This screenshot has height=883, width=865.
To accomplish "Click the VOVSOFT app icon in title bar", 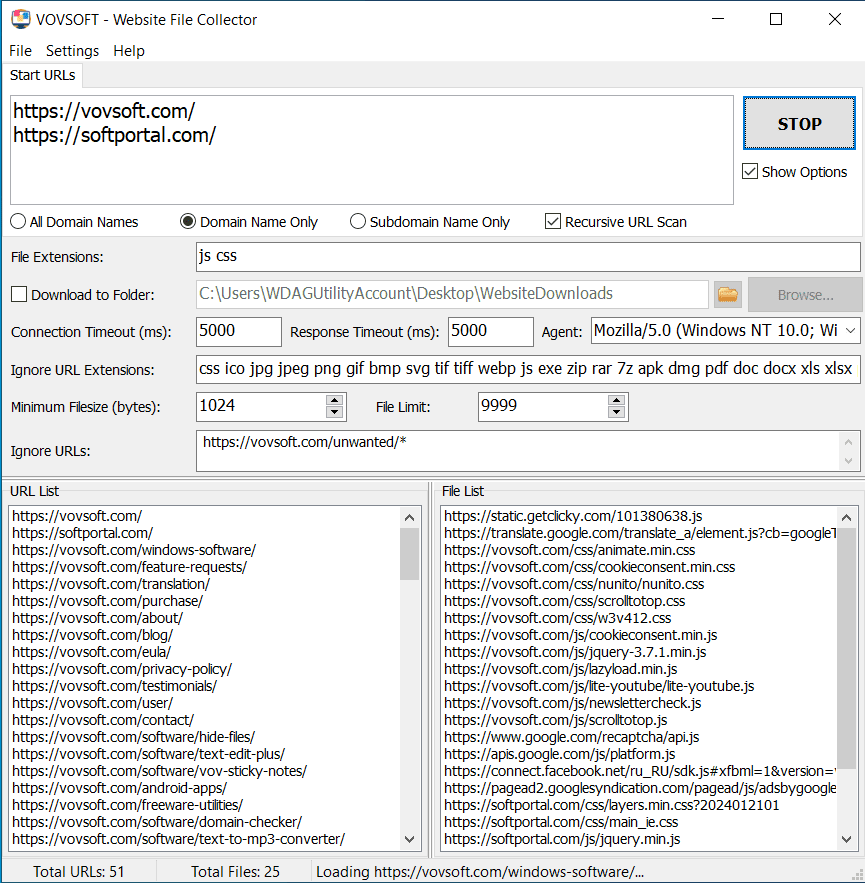I will click(20, 19).
